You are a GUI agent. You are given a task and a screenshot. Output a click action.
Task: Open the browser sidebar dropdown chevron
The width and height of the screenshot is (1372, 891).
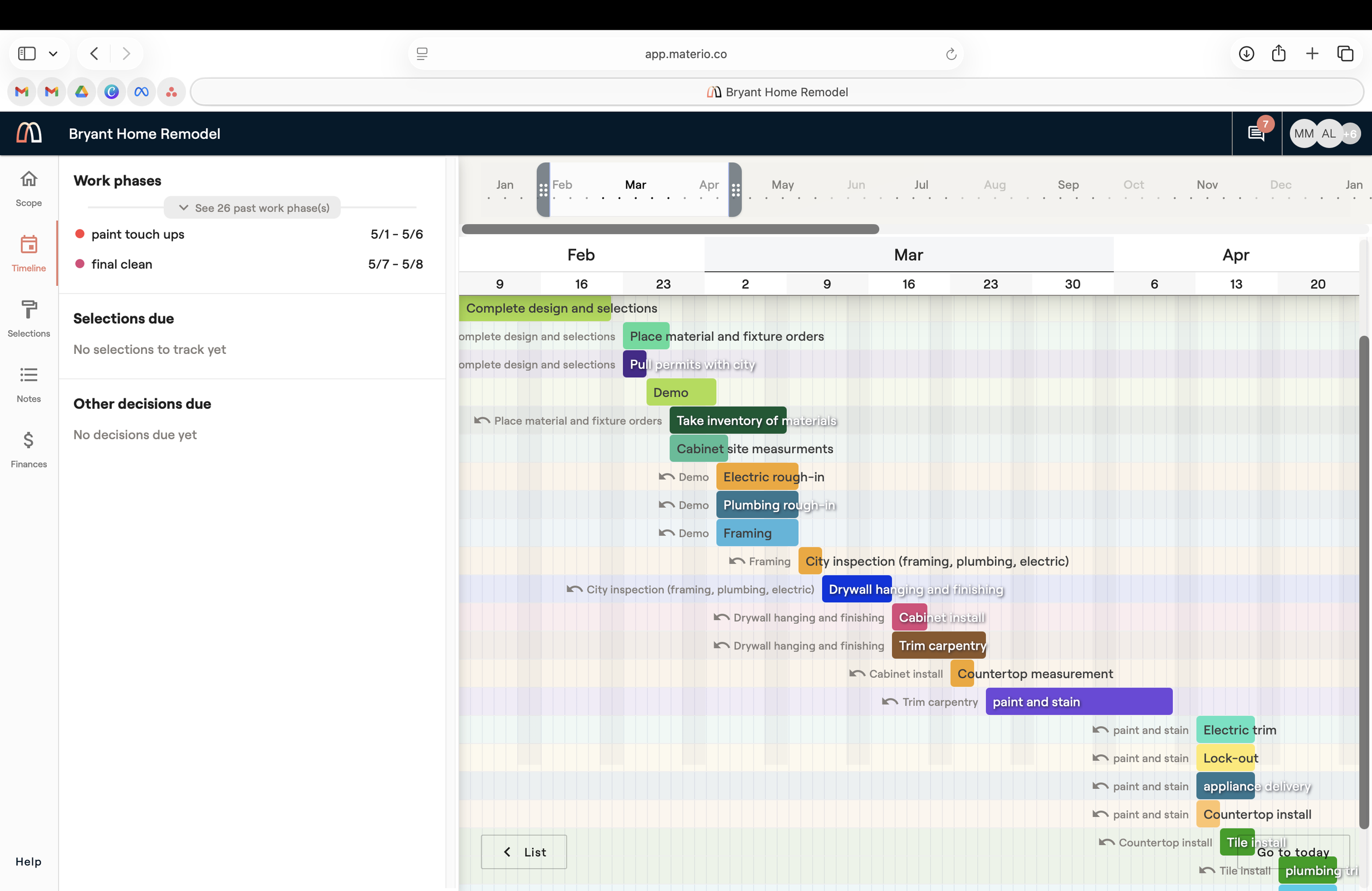pyautogui.click(x=53, y=54)
